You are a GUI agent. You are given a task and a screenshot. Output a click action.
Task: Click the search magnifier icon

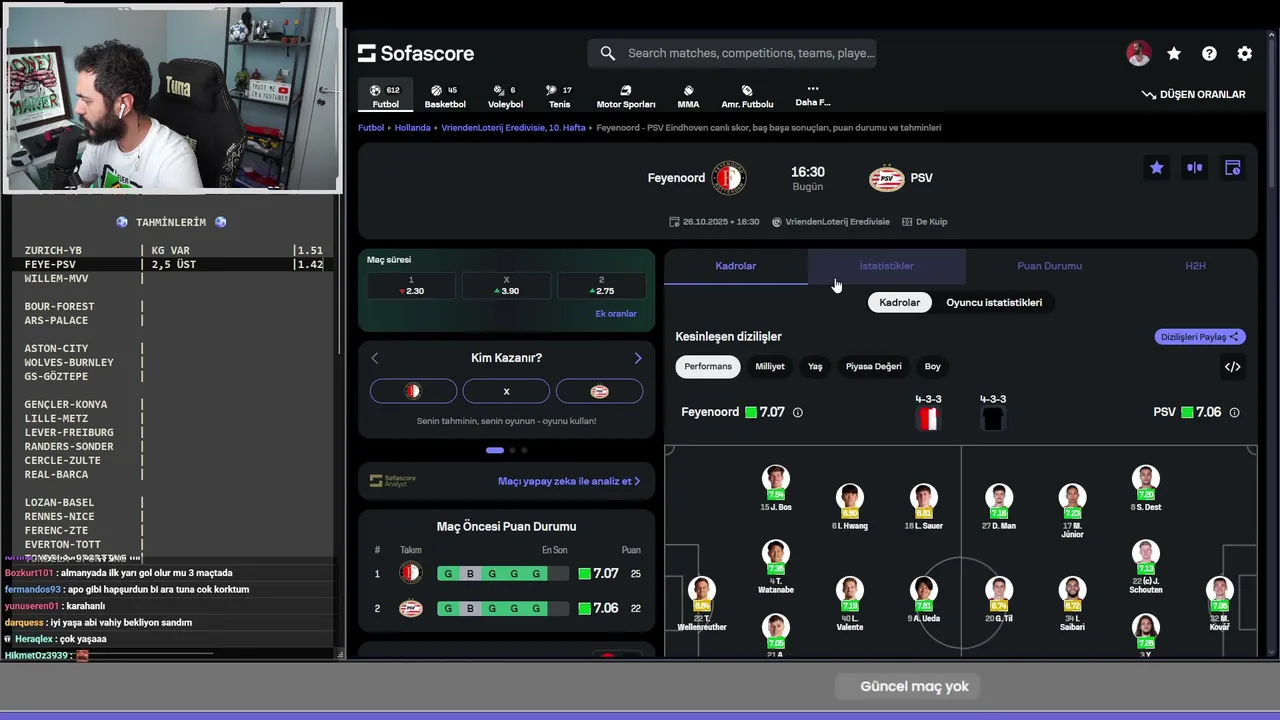click(607, 53)
